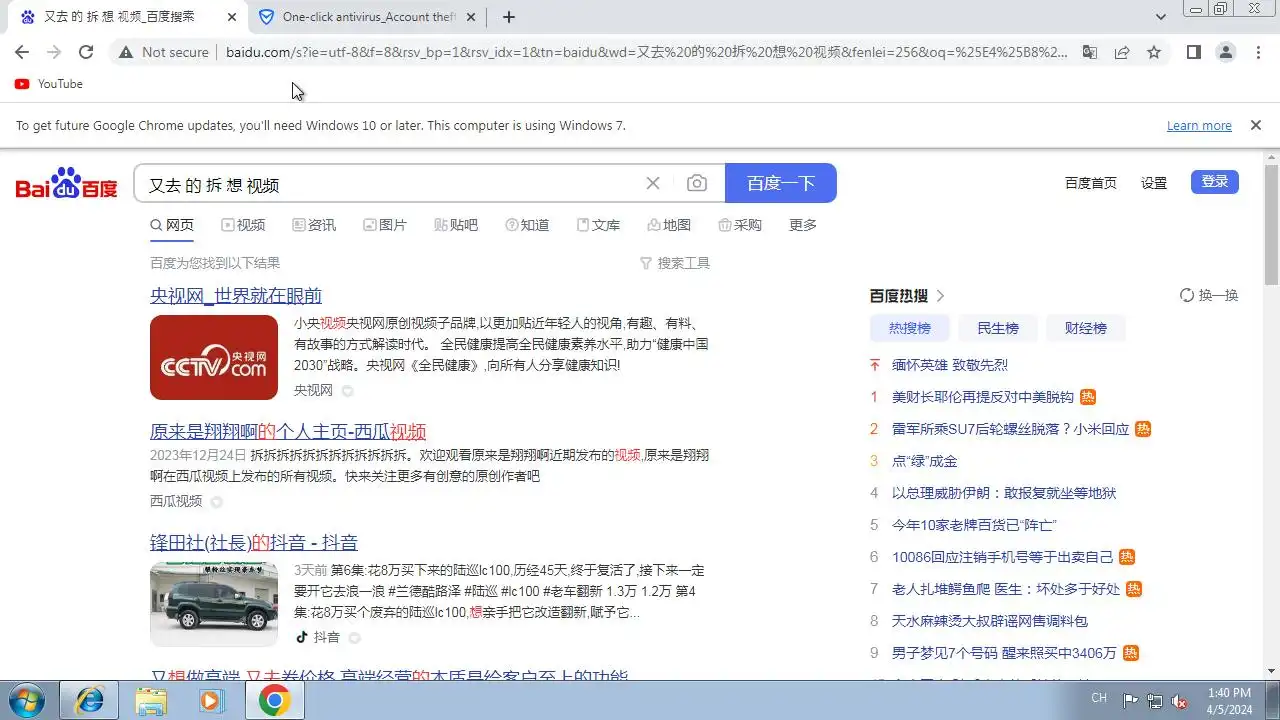
Task: Click the 百度一下 search button
Action: 781,183
